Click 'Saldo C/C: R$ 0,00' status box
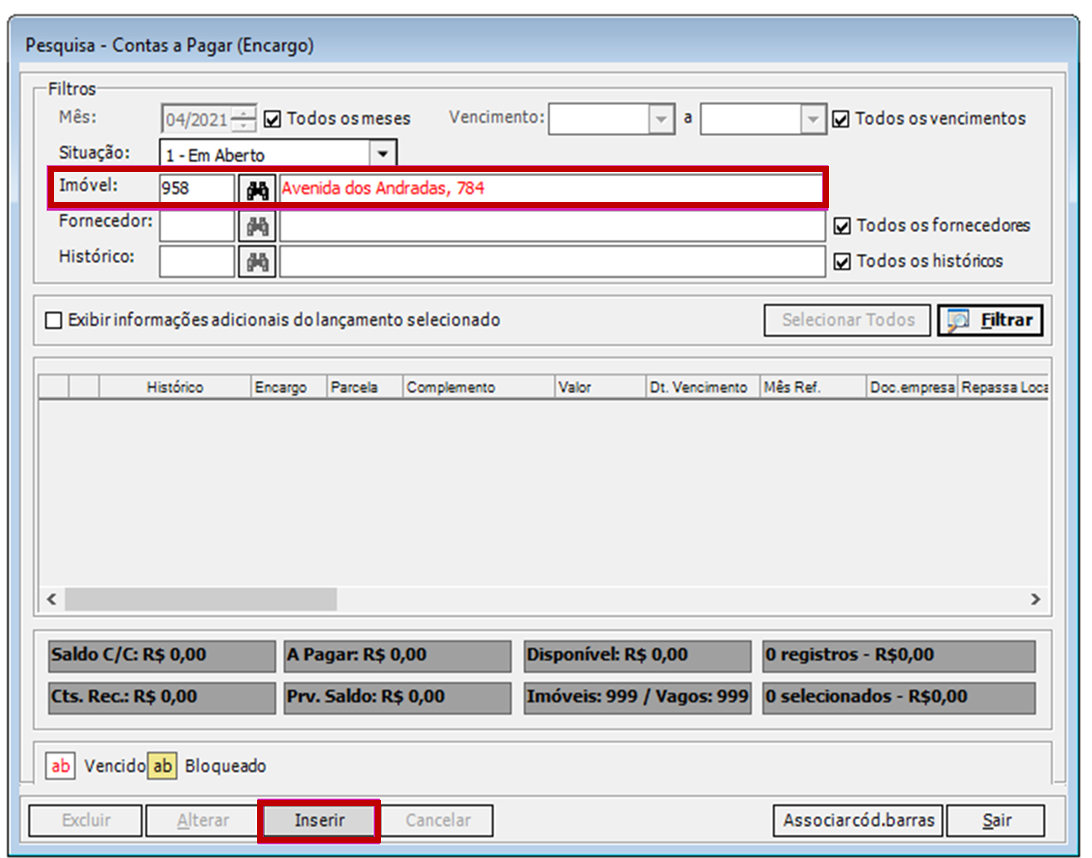 point(162,655)
